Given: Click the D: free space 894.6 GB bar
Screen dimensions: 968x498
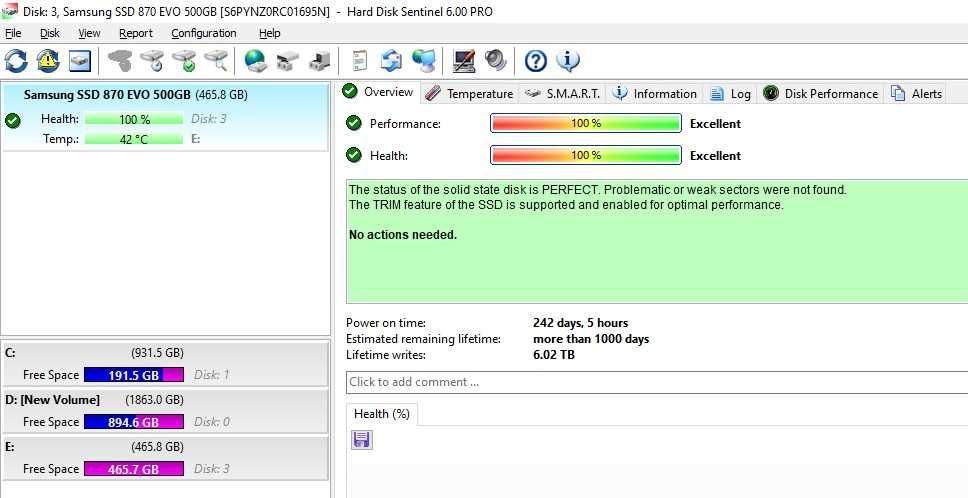Looking at the screenshot, I should tap(134, 421).
